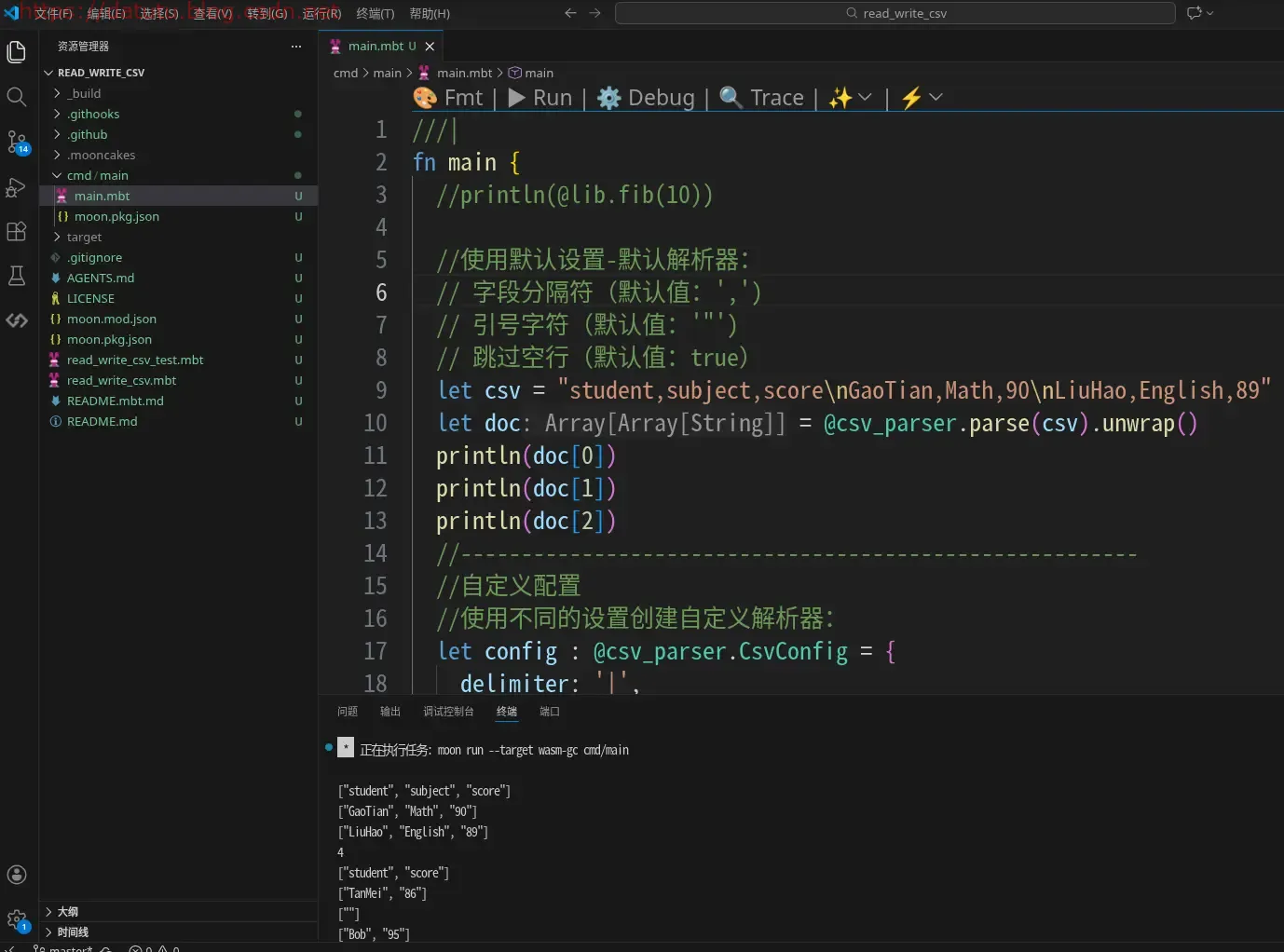The image size is (1284, 952).
Task: Collapse the cmd/main folder
Action: pos(97,175)
